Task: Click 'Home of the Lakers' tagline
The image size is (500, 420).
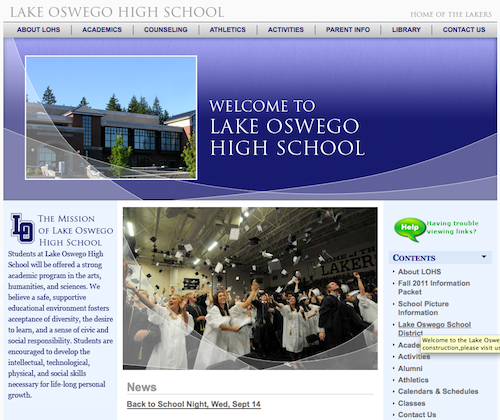Action: pyautogui.click(x=451, y=14)
